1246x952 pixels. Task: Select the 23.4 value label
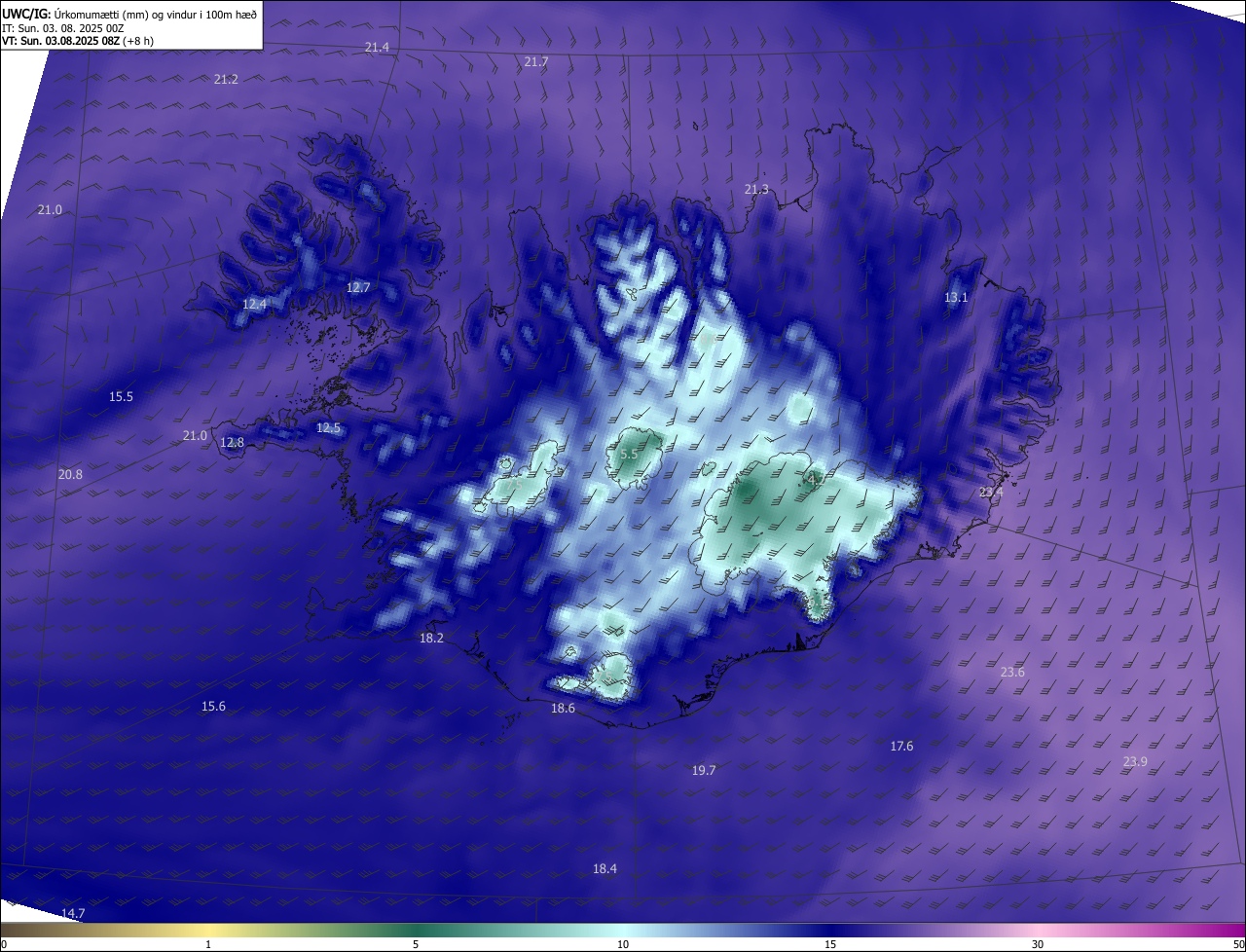[991, 493]
